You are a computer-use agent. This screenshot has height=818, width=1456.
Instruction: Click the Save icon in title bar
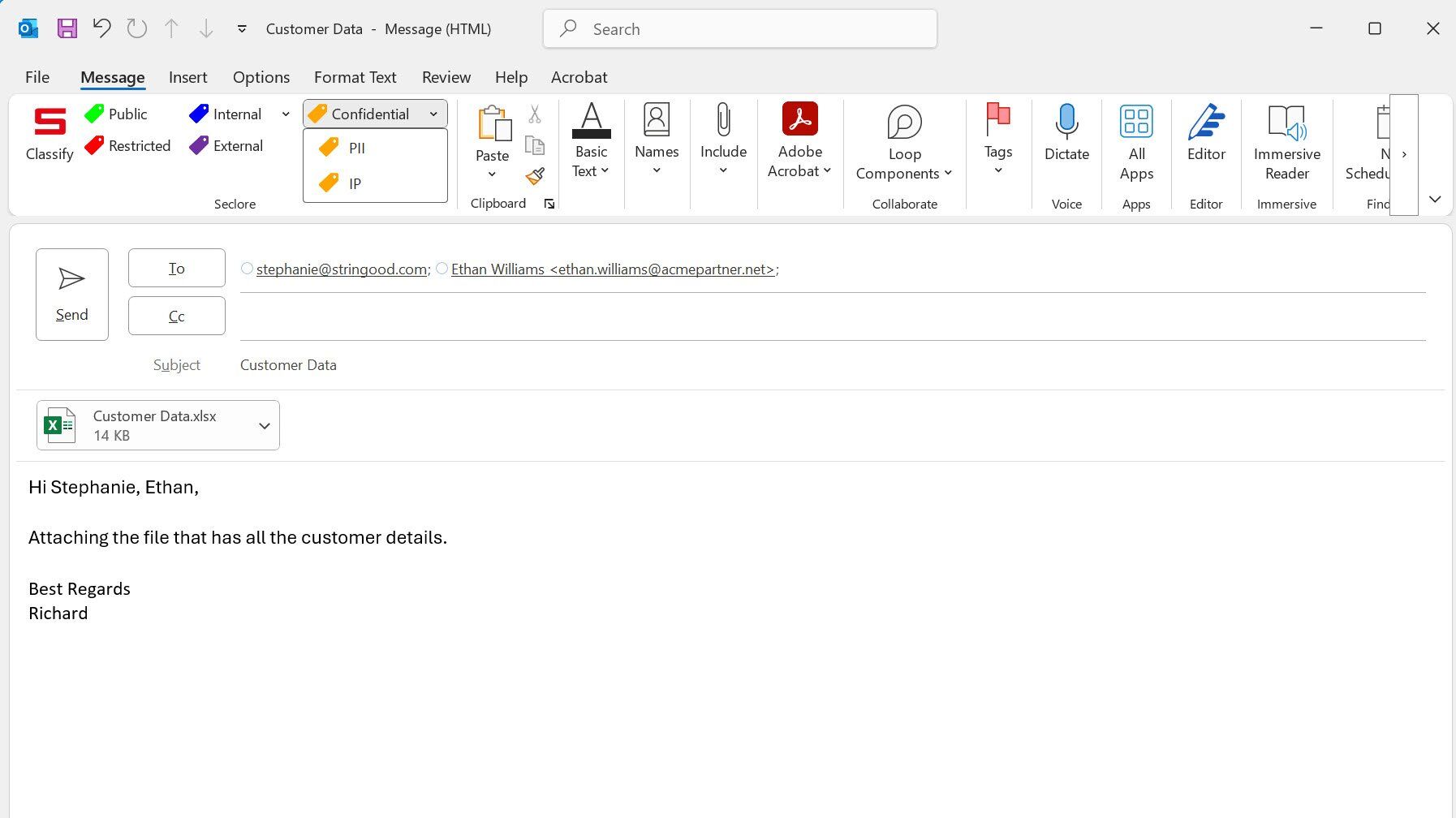tap(67, 29)
